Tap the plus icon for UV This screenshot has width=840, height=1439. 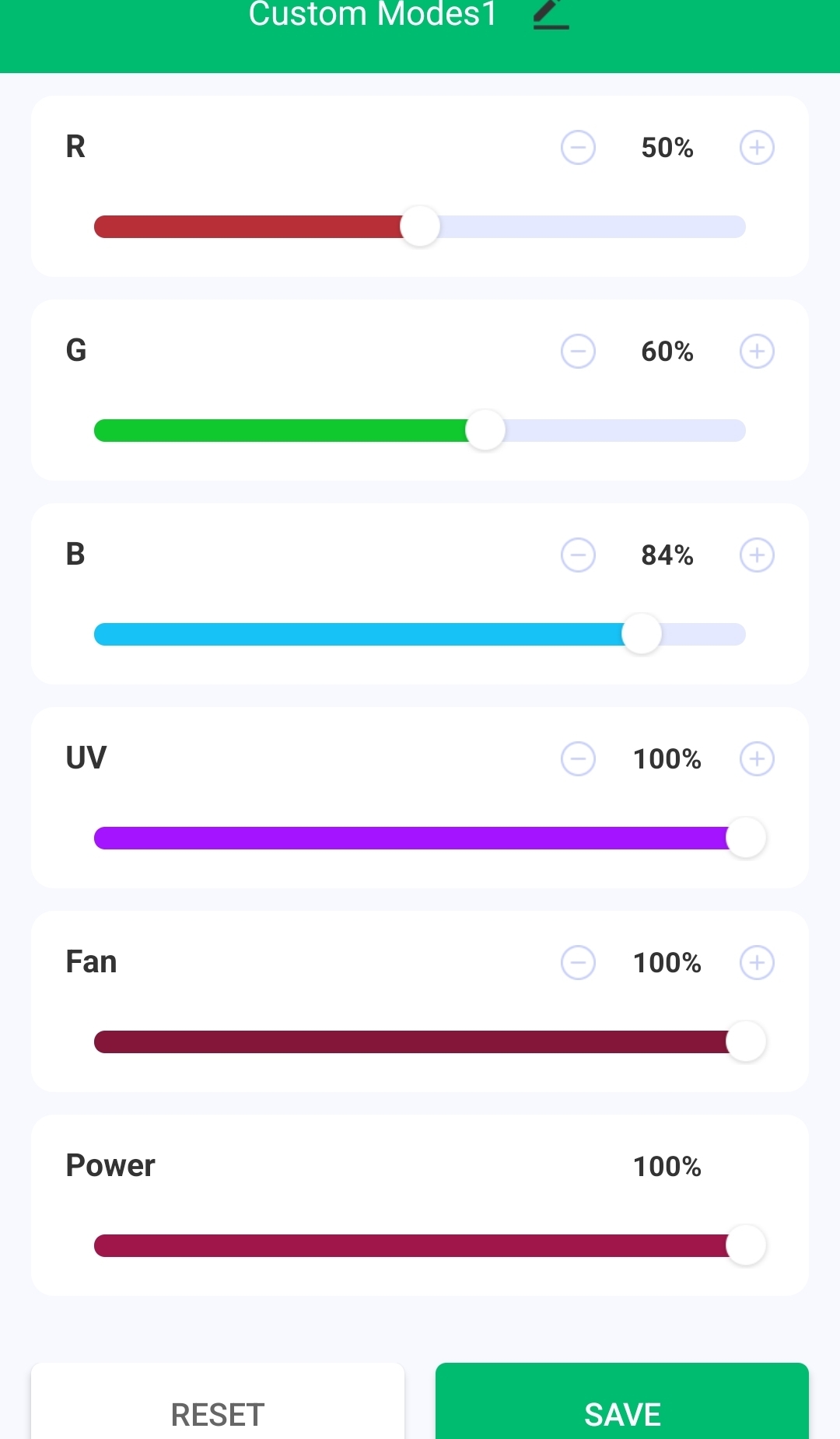757,759
